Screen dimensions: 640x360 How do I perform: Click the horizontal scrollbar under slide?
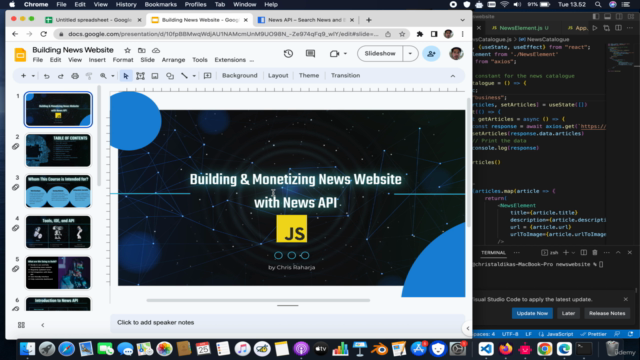coord(258,300)
